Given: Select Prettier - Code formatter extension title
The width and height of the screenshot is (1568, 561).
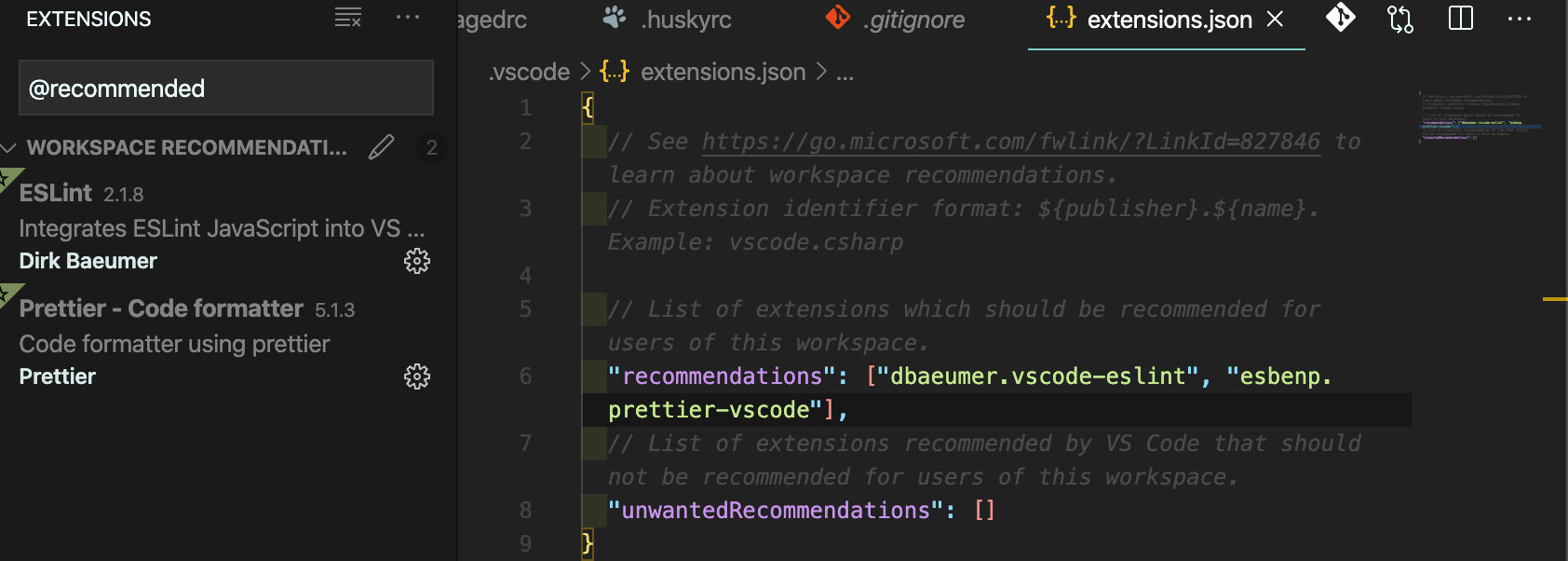Looking at the screenshot, I should pos(161,308).
